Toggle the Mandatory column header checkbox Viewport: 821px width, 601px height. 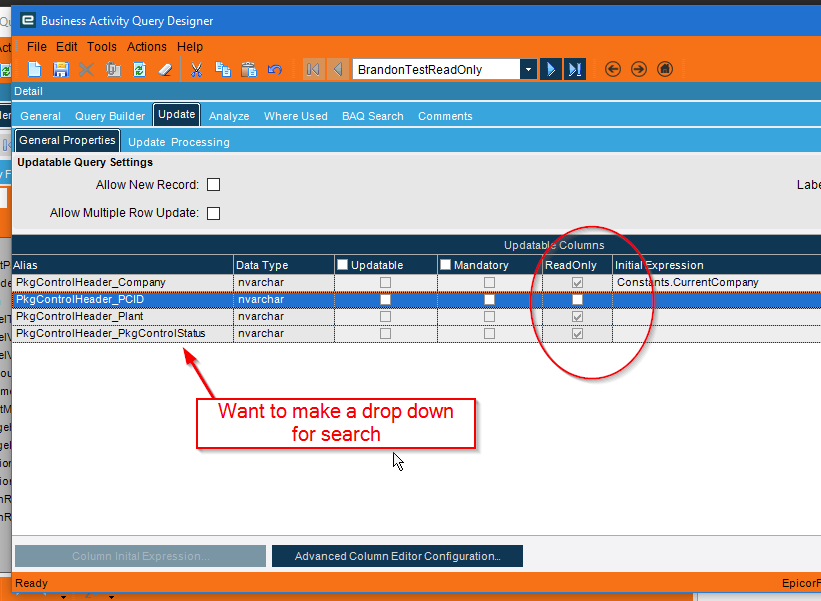pyautogui.click(x=446, y=265)
